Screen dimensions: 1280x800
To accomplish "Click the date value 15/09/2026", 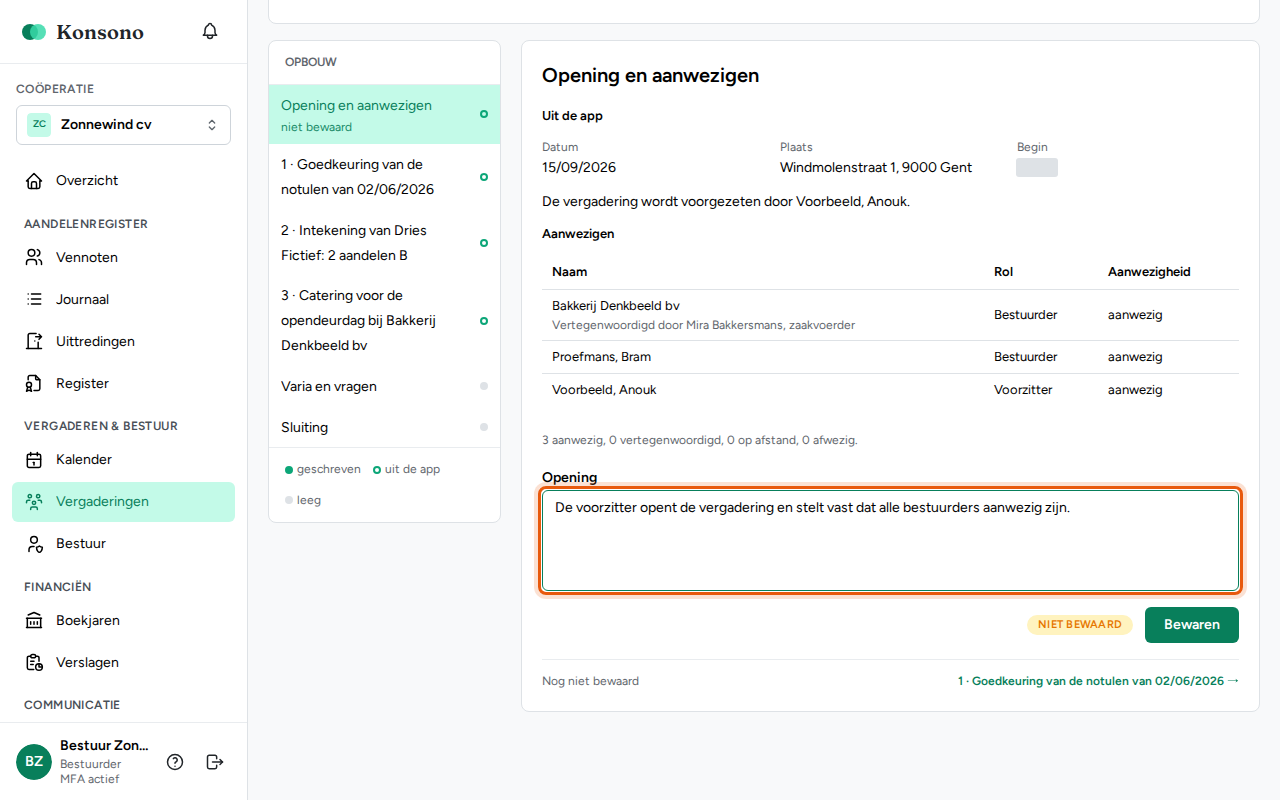I will (579, 168).
